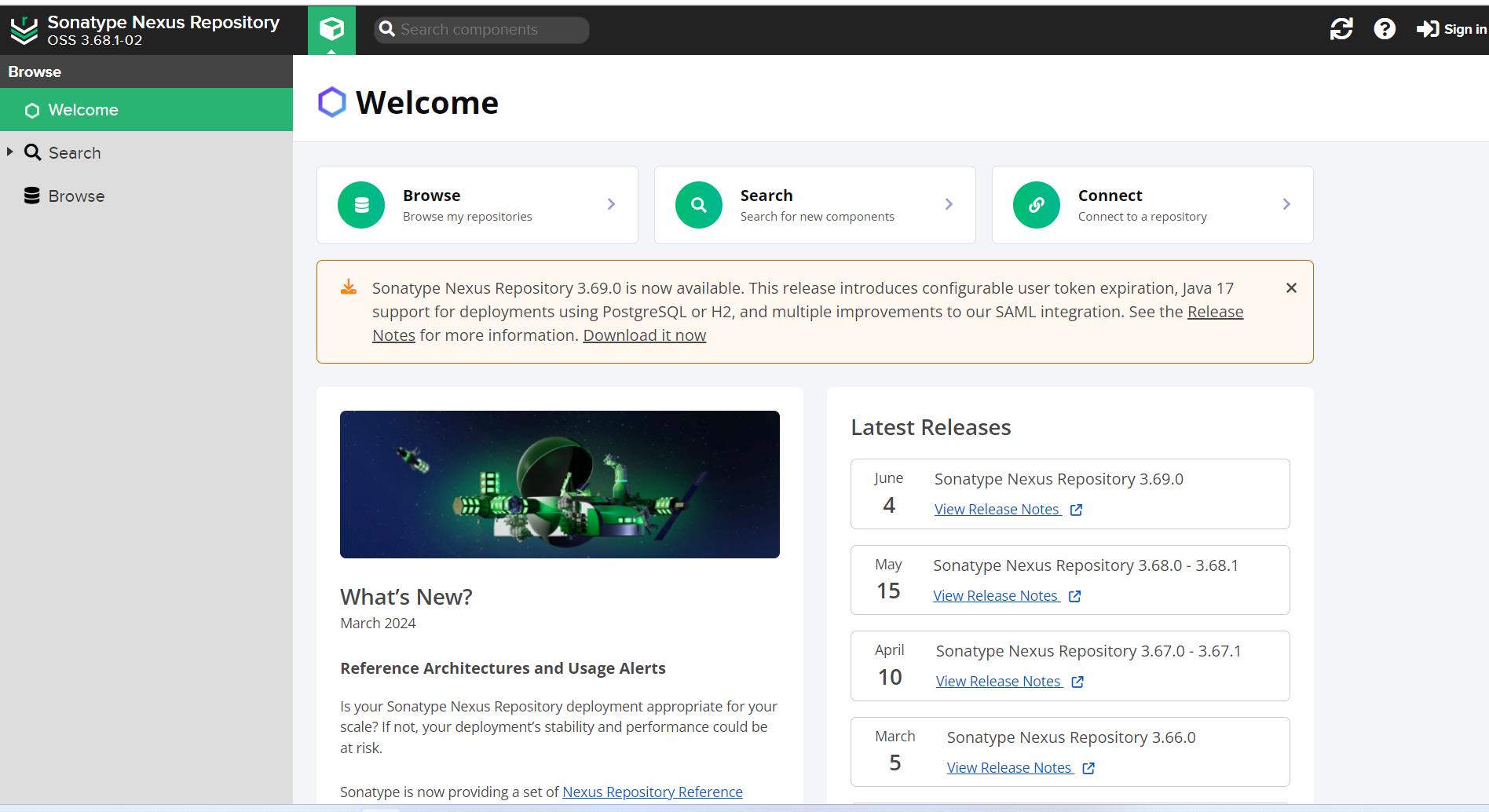1489x812 pixels.
Task: Open the Nexus Repository Reference link
Action: [x=653, y=792]
